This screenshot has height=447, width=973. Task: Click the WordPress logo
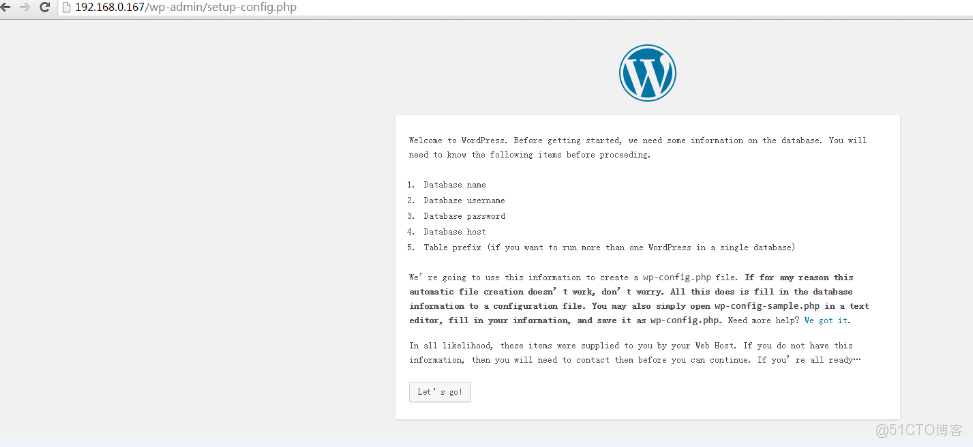coord(647,73)
